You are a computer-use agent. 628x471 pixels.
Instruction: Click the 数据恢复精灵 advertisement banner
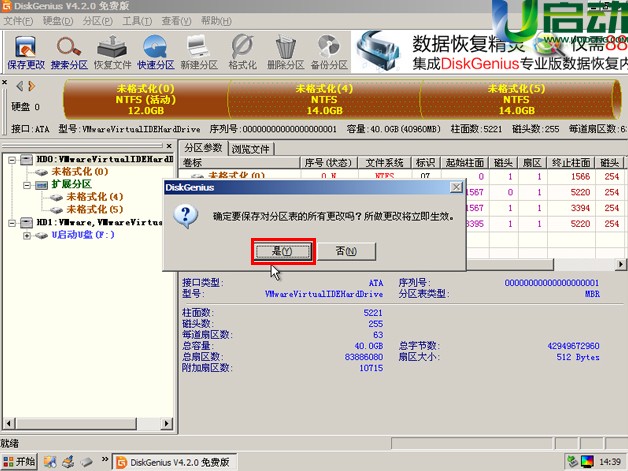coord(489,52)
